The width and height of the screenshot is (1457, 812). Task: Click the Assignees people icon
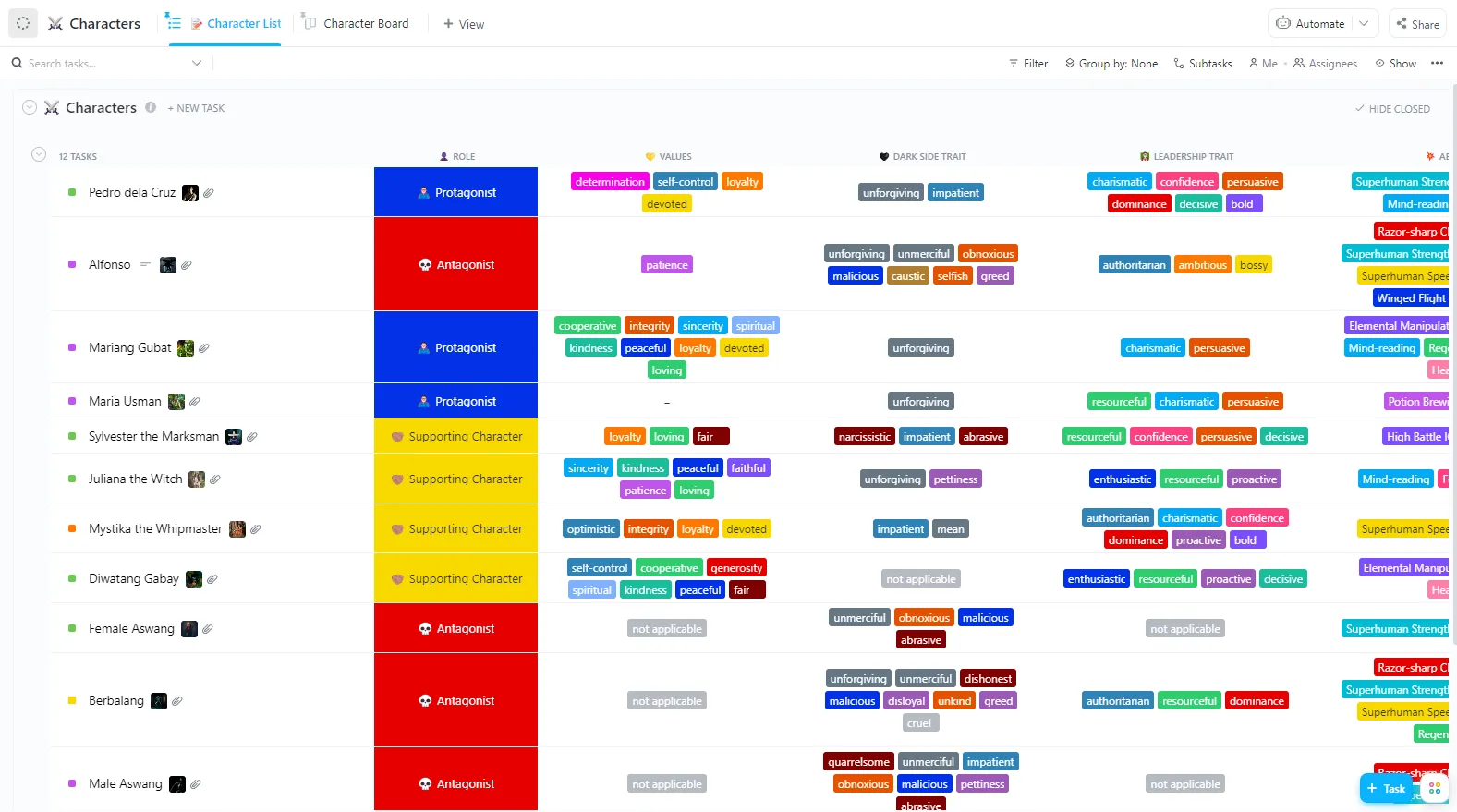pyautogui.click(x=1299, y=64)
